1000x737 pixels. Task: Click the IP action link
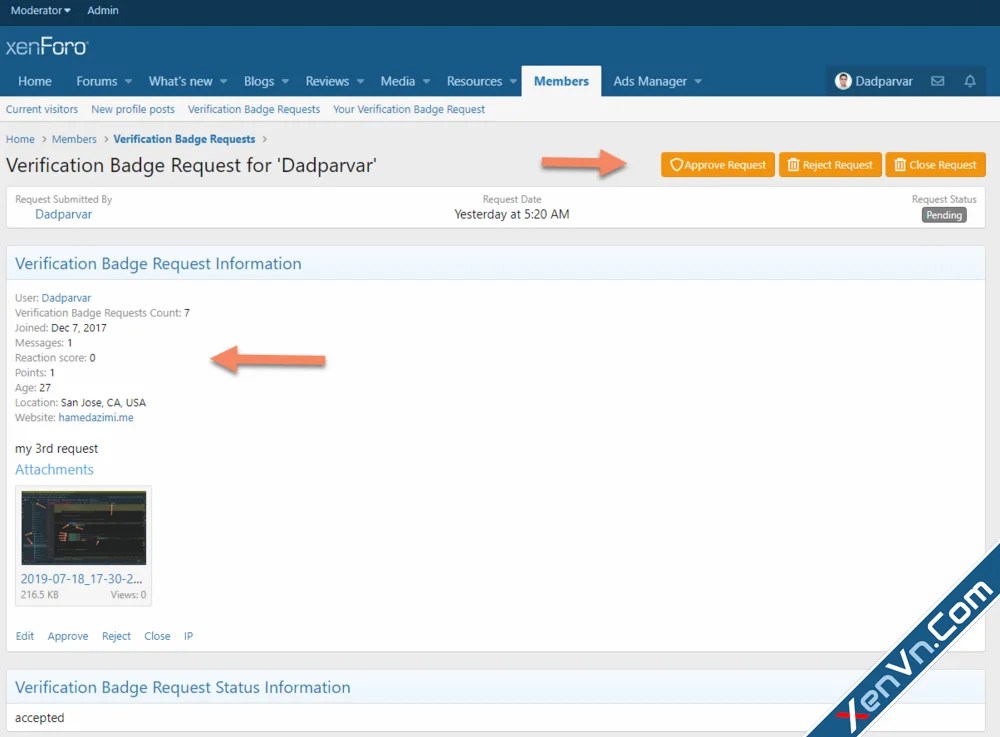click(188, 636)
